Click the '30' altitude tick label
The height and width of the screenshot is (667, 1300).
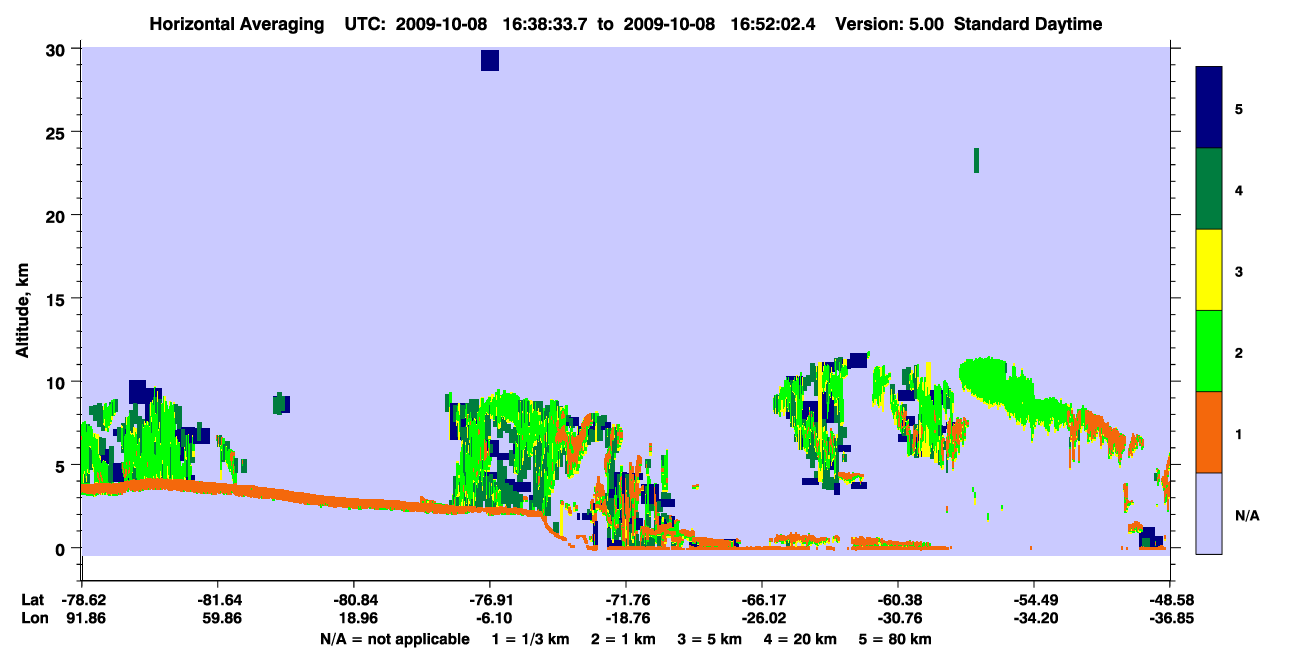tap(58, 50)
